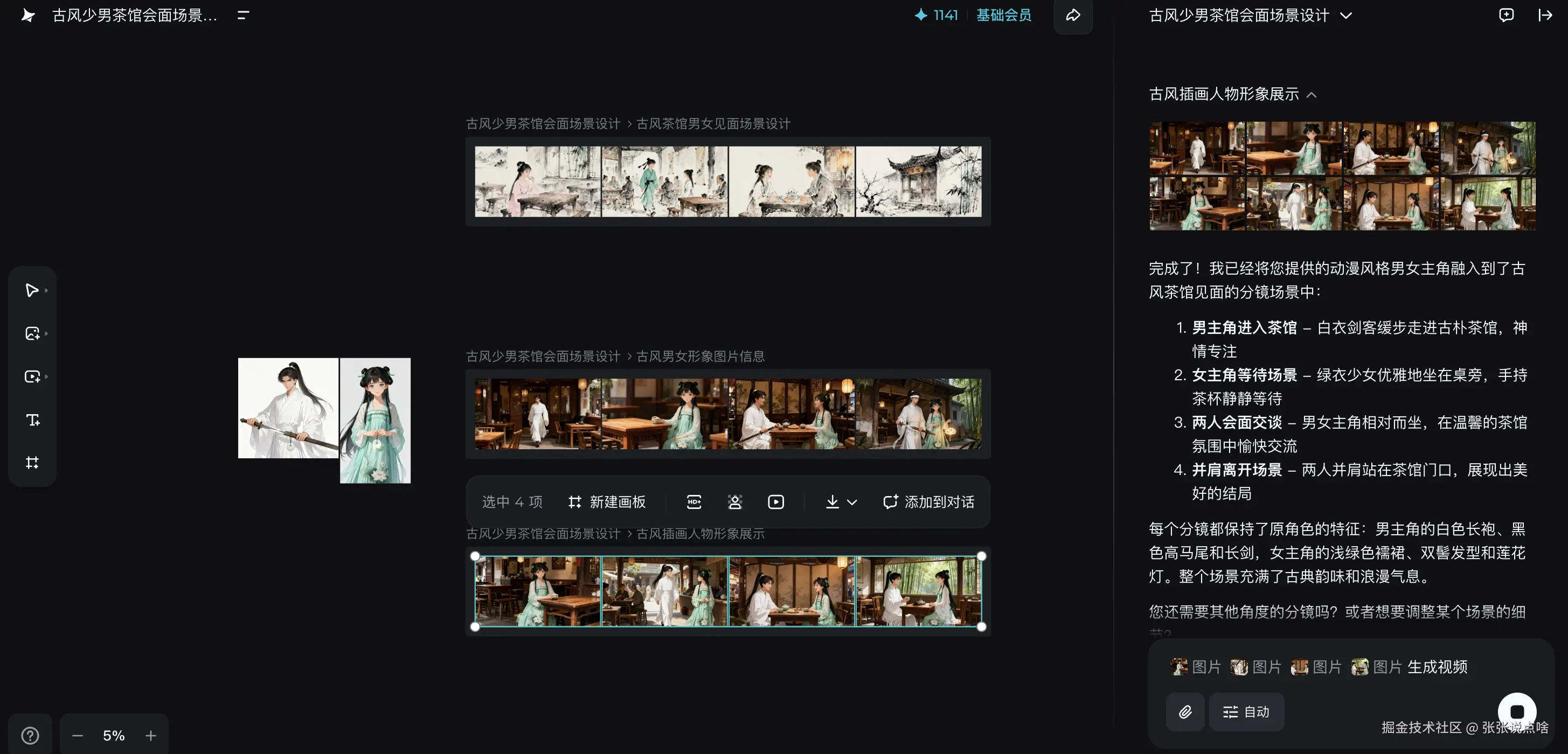Select the Text tool
This screenshot has height=754, width=1568.
(x=32, y=420)
